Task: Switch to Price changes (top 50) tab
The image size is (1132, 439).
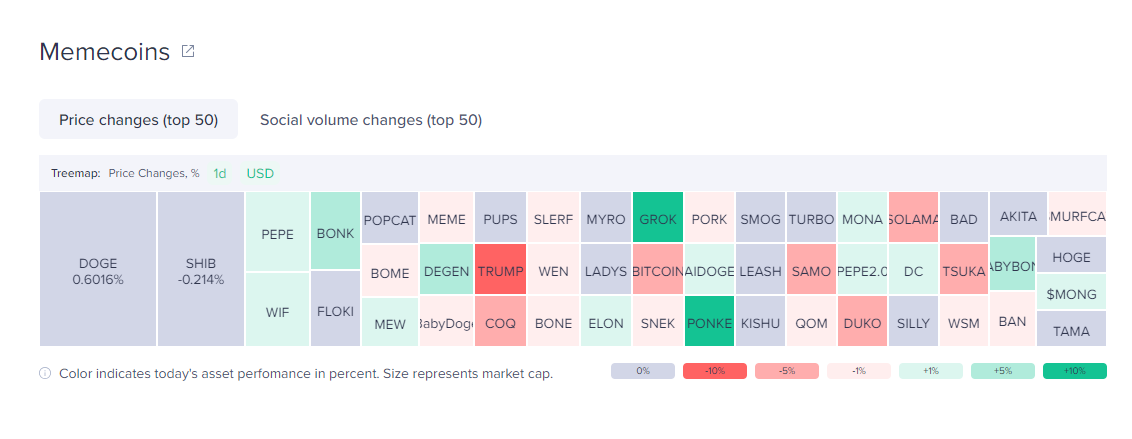Action: tap(139, 120)
